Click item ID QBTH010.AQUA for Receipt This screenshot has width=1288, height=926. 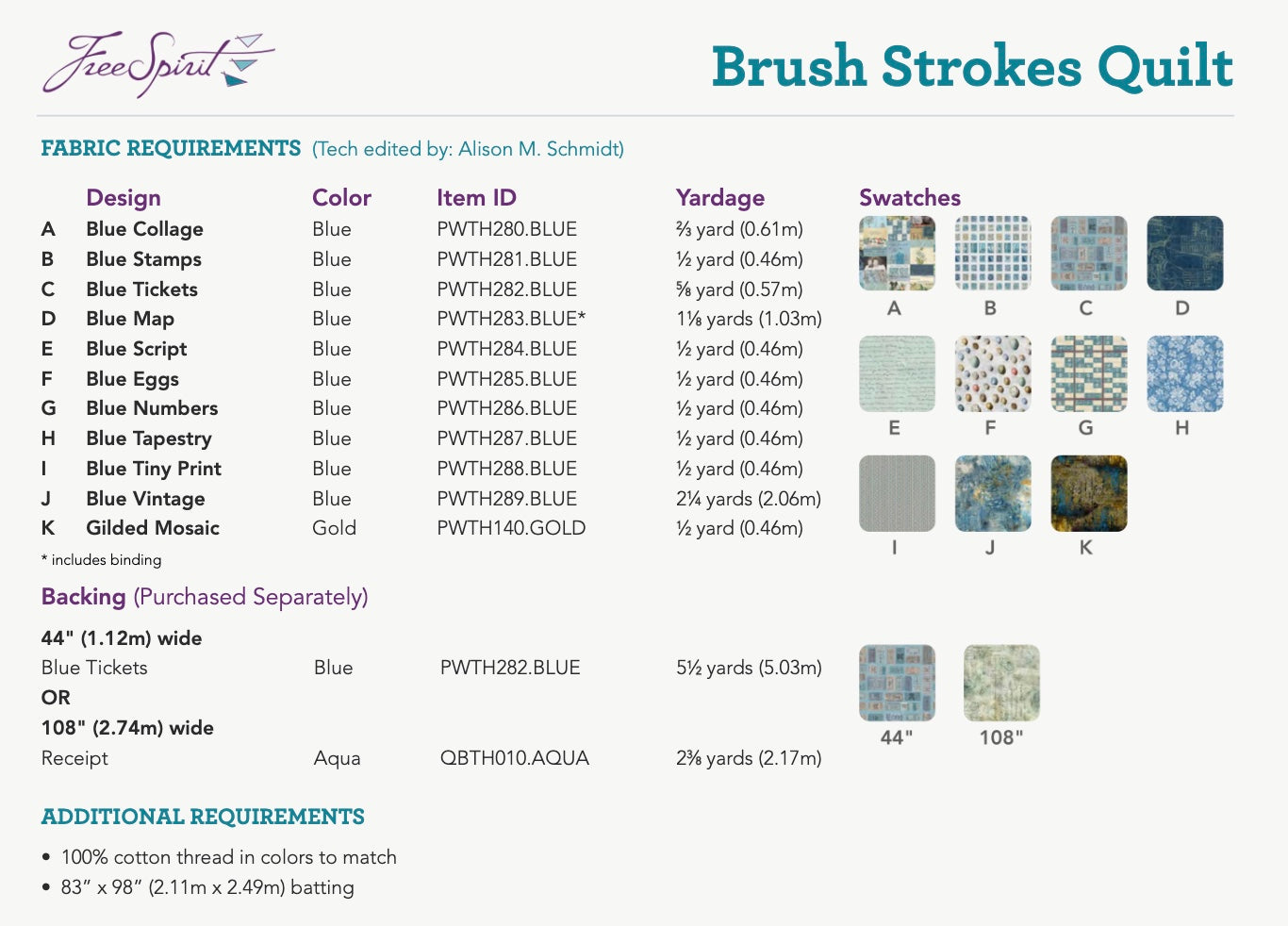pyautogui.click(x=515, y=757)
